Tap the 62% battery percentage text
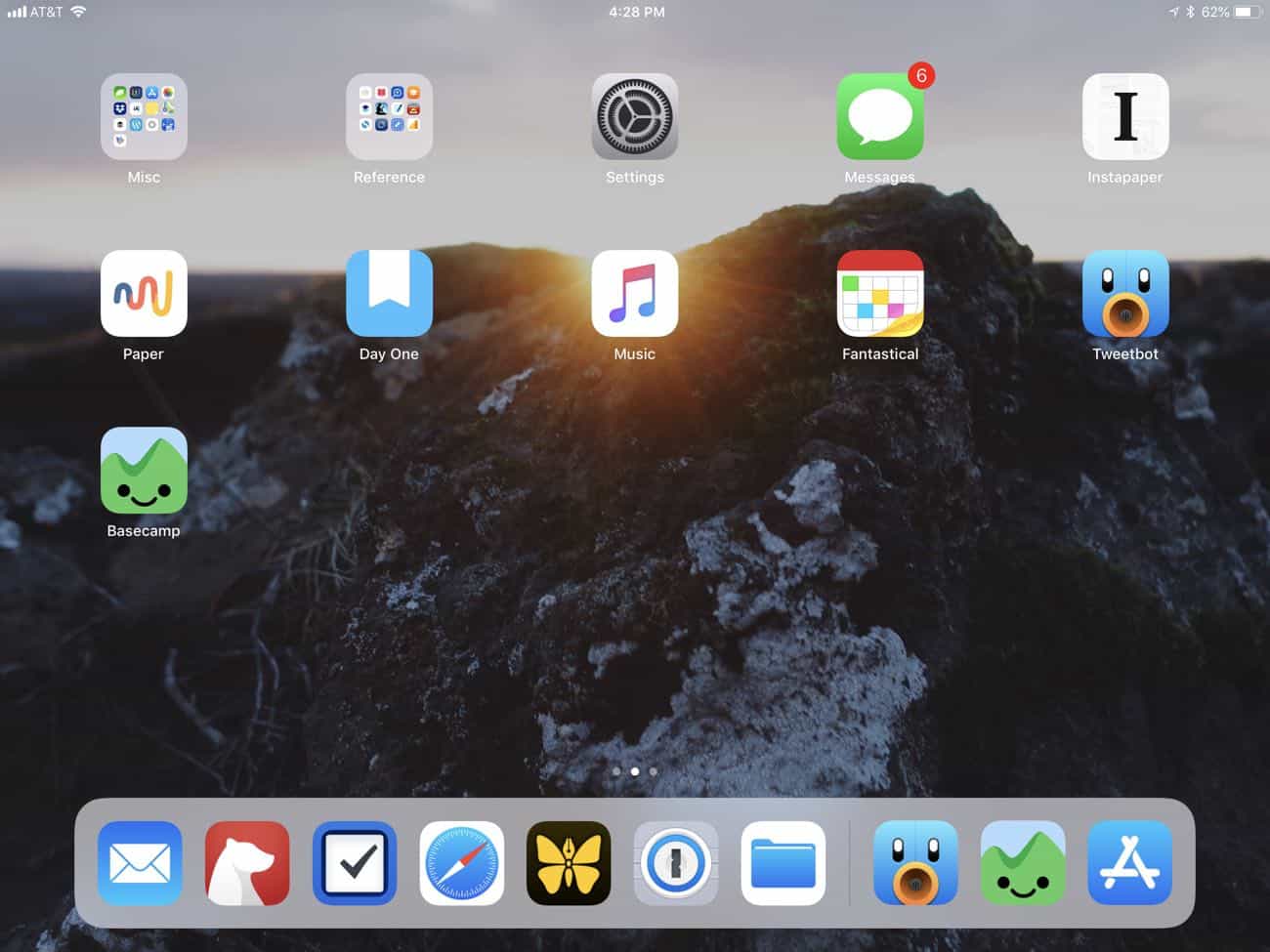Viewport: 1270px width, 952px height. pyautogui.click(x=1215, y=12)
